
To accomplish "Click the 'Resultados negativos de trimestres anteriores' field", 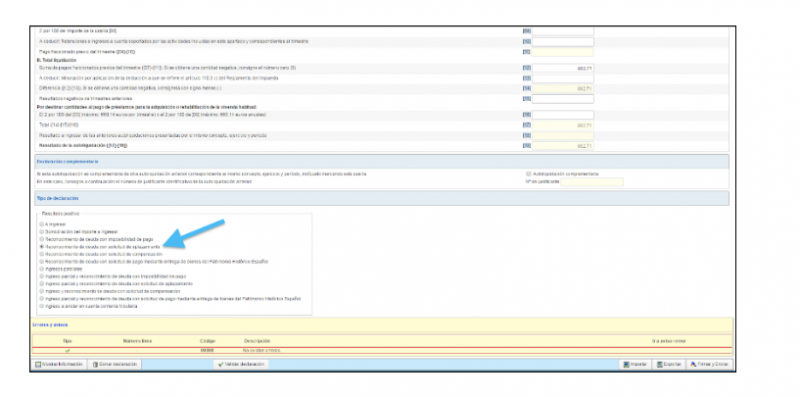I will [x=563, y=98].
